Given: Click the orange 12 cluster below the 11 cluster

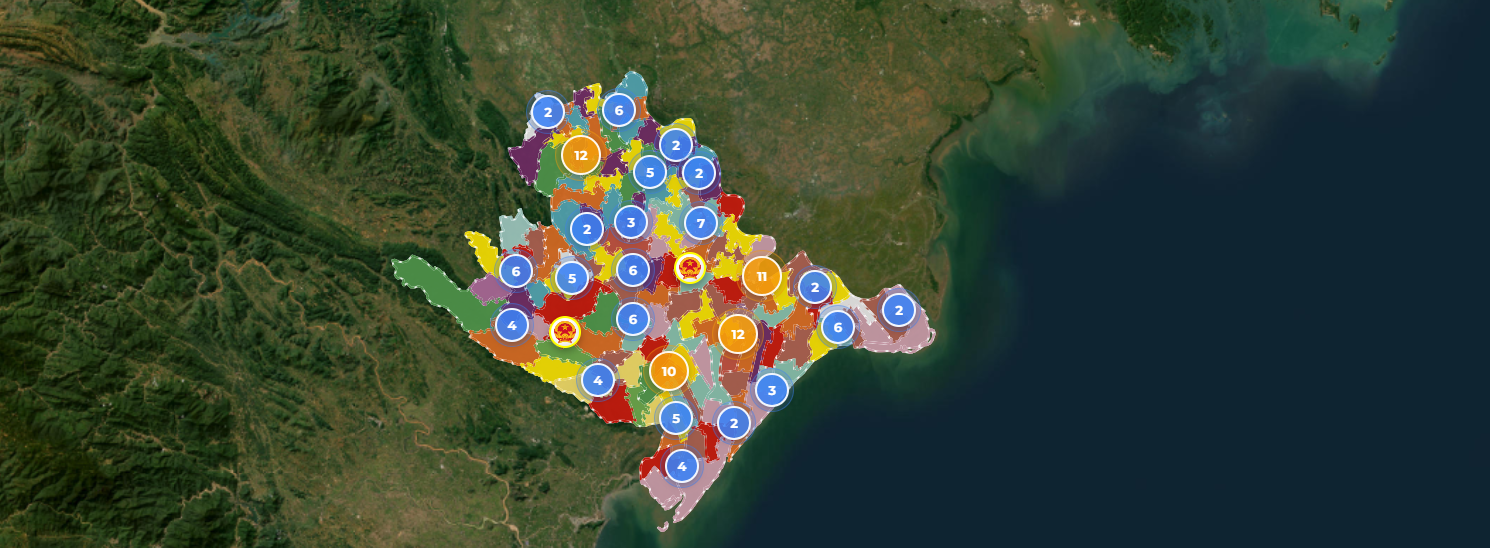Looking at the screenshot, I should pos(738,334).
